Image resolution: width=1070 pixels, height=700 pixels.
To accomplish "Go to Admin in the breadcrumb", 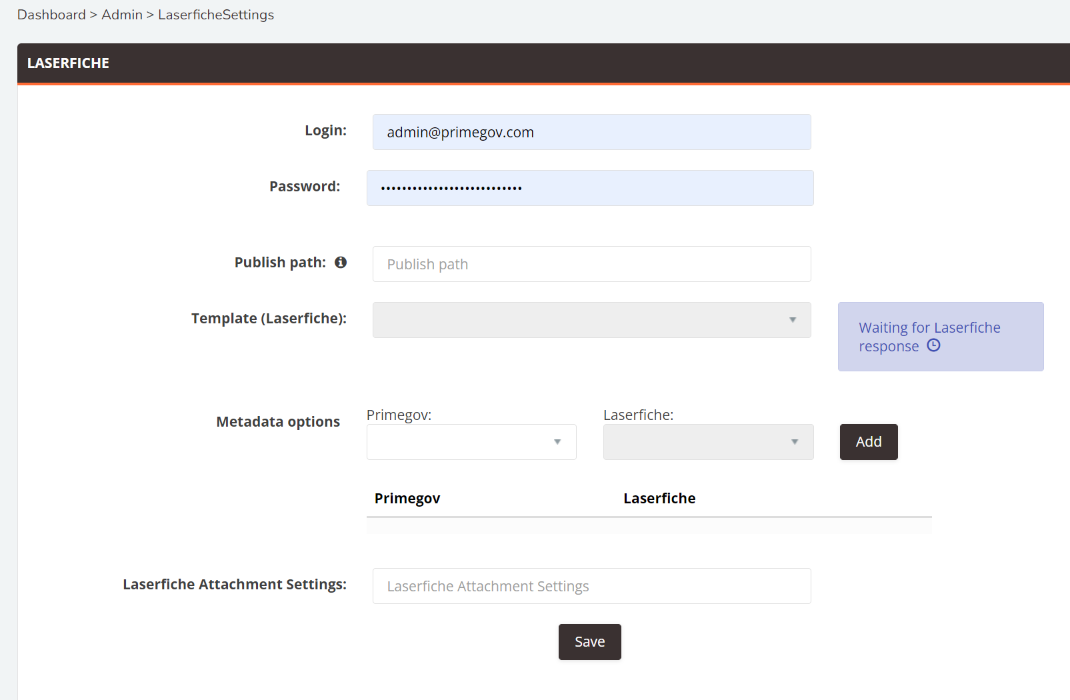I will coord(121,14).
